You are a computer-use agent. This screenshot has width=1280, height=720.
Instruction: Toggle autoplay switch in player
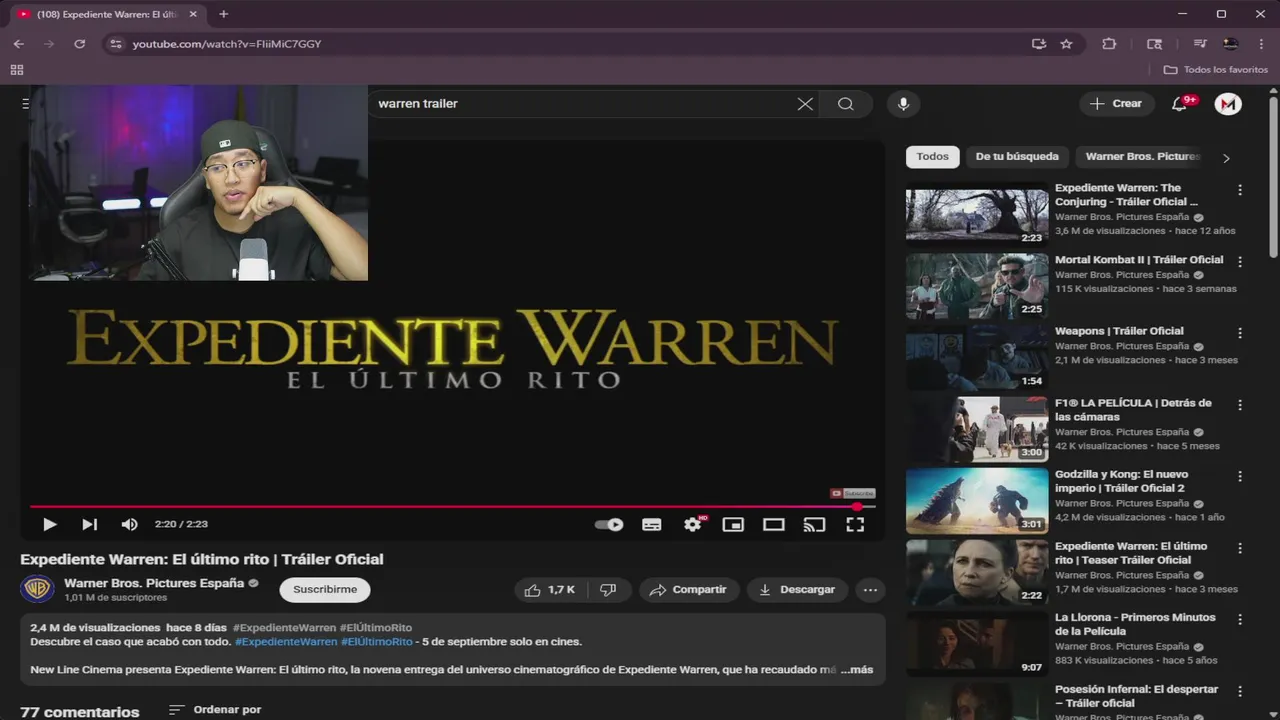(609, 524)
